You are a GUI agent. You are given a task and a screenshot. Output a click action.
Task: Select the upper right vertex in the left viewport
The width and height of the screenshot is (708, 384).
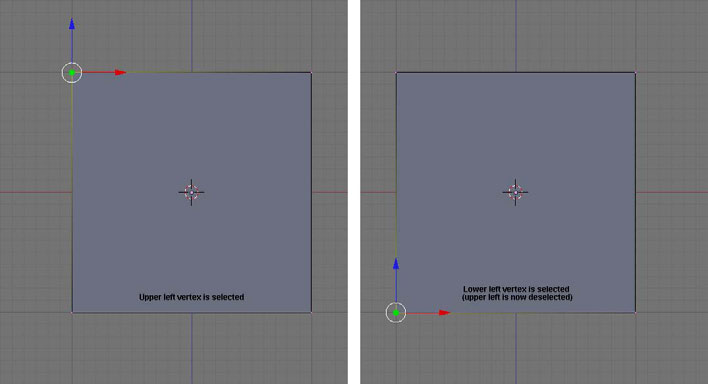[x=312, y=72]
